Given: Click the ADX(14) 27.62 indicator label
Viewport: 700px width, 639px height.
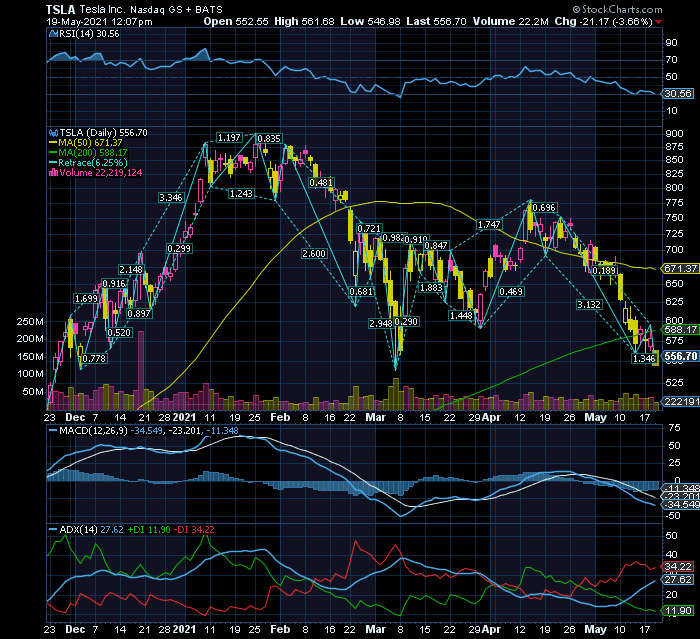Looking at the screenshot, I should click(x=91, y=530).
